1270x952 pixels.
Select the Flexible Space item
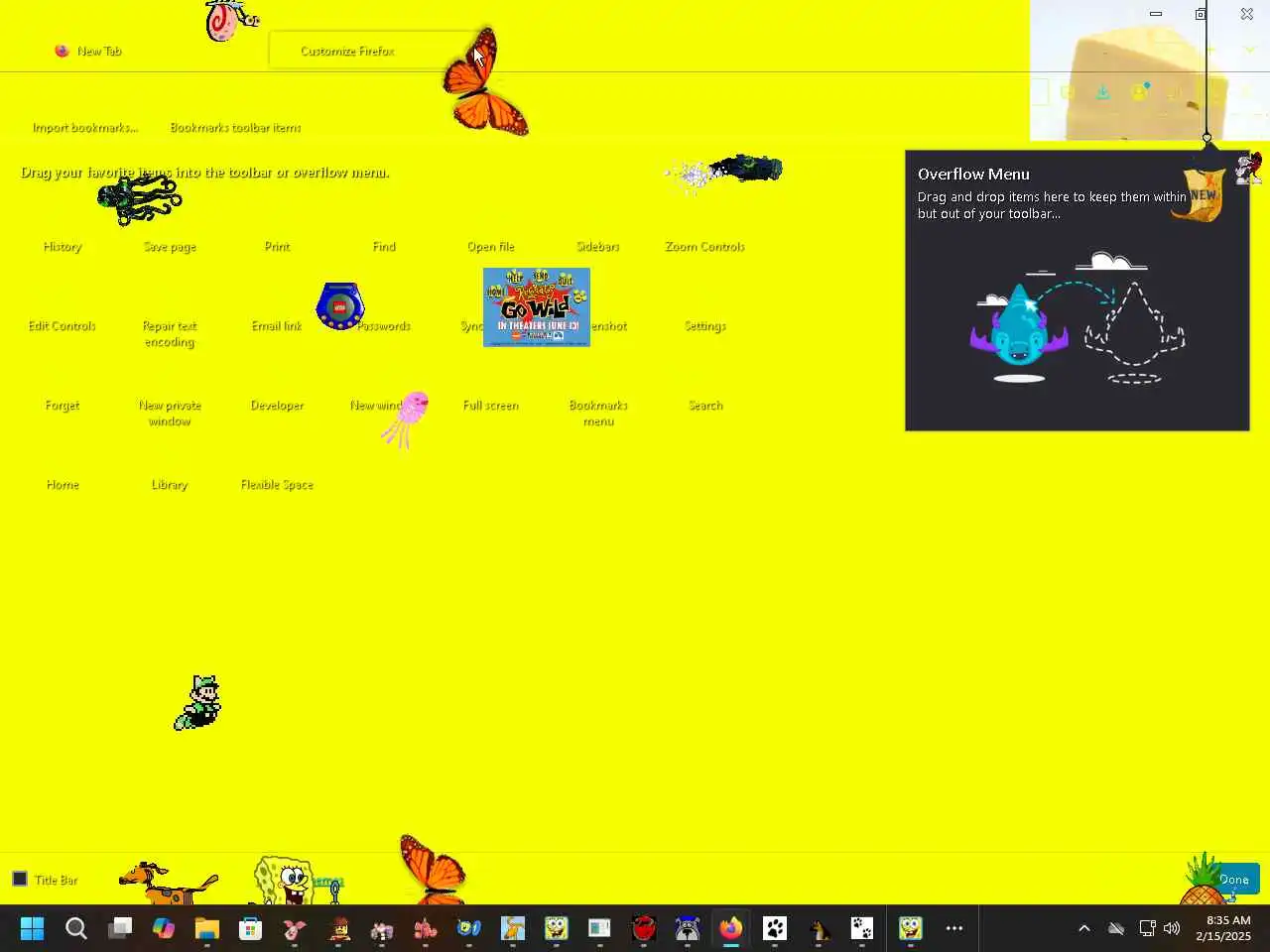pos(277,485)
